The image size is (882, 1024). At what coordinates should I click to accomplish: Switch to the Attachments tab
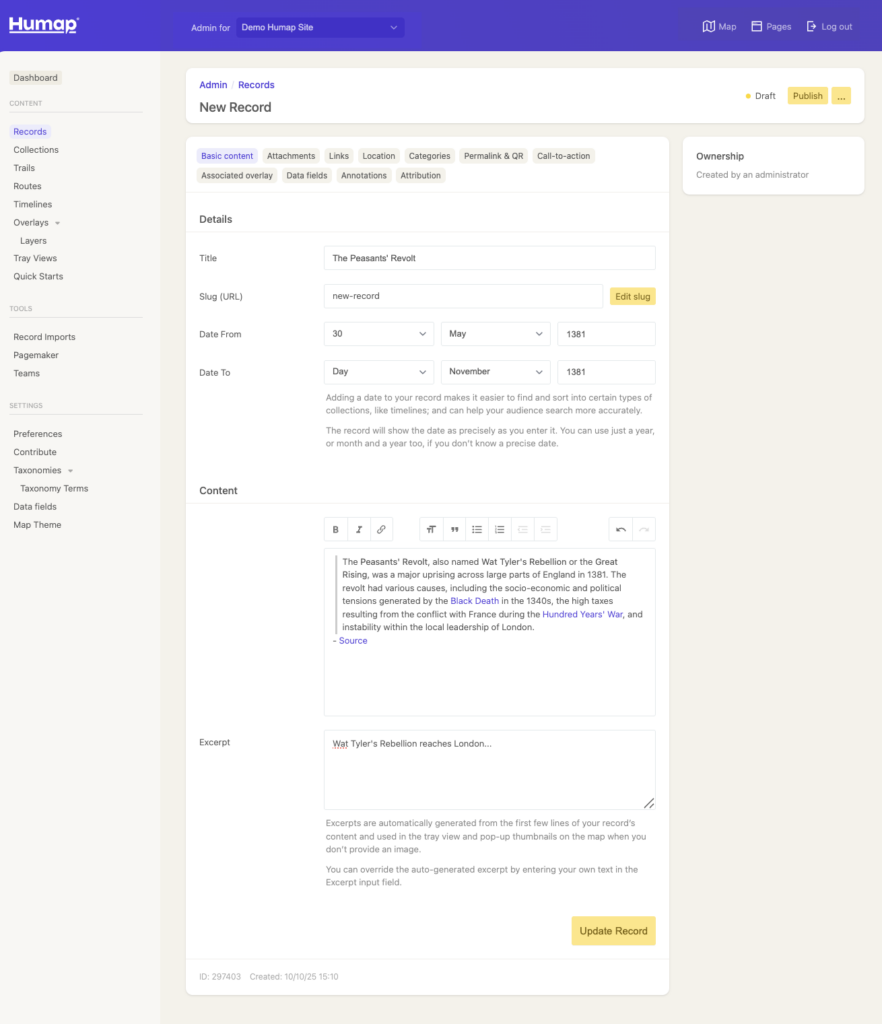pyautogui.click(x=290, y=156)
